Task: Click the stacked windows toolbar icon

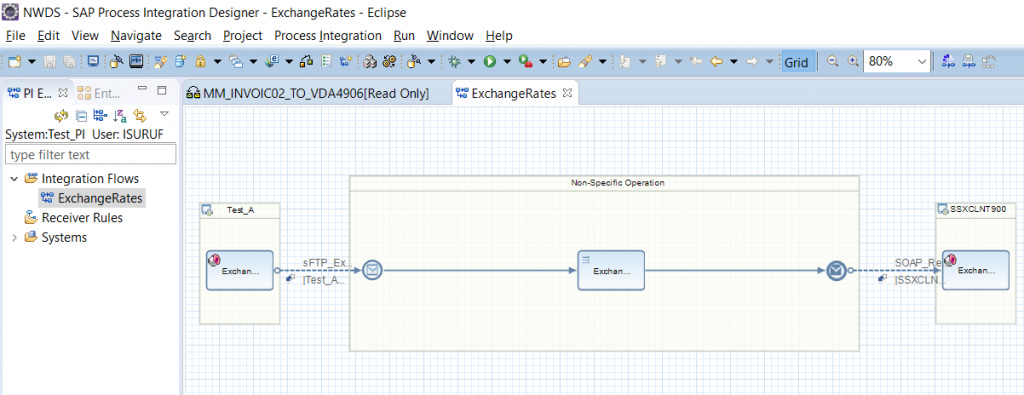Action: pos(236,61)
